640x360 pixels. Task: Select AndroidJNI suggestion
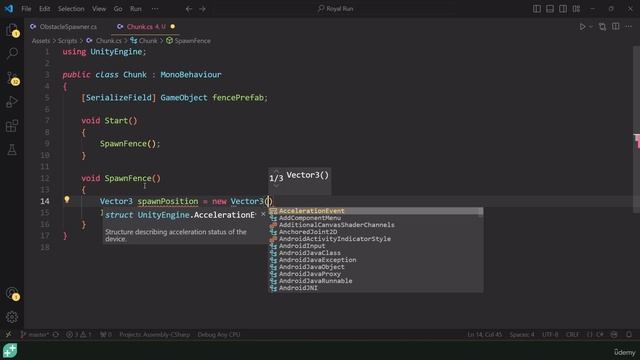pyautogui.click(x=376, y=288)
